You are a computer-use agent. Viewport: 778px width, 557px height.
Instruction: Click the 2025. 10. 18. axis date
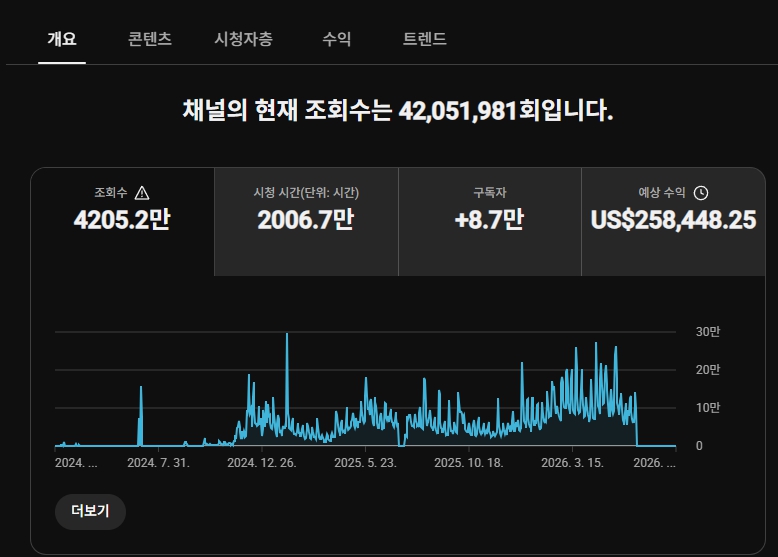coord(468,463)
